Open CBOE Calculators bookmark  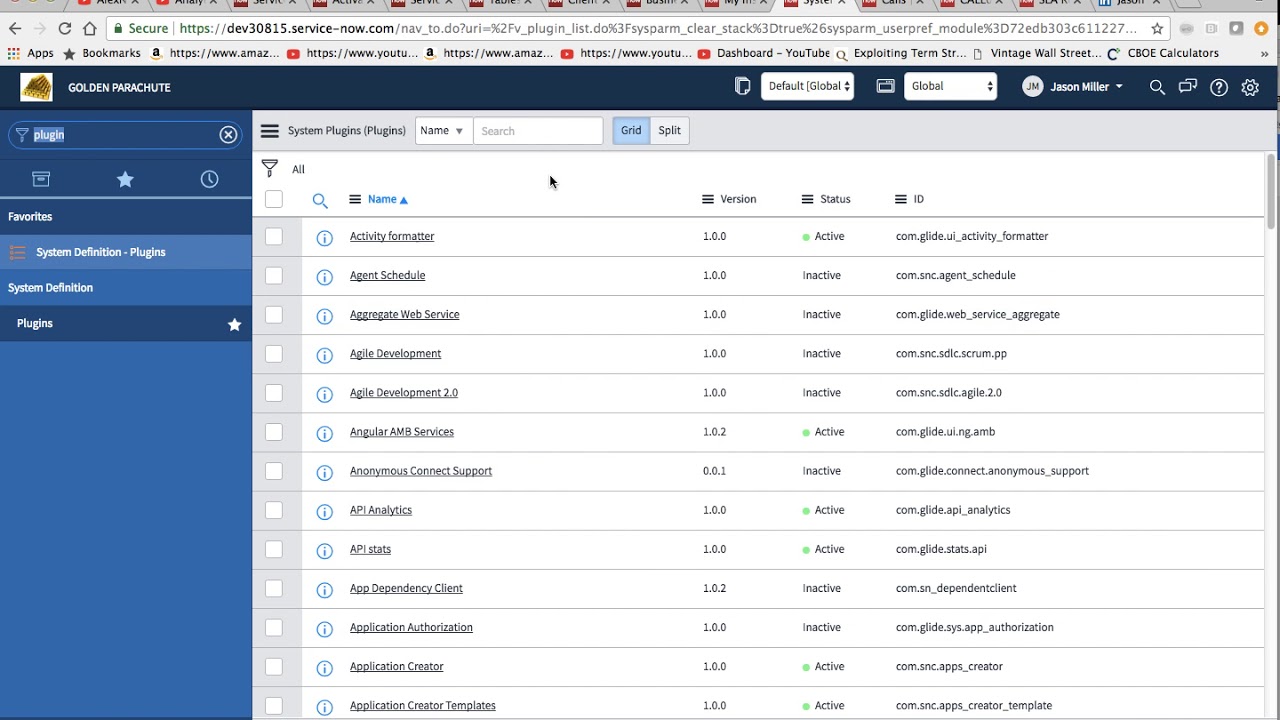[1163, 53]
